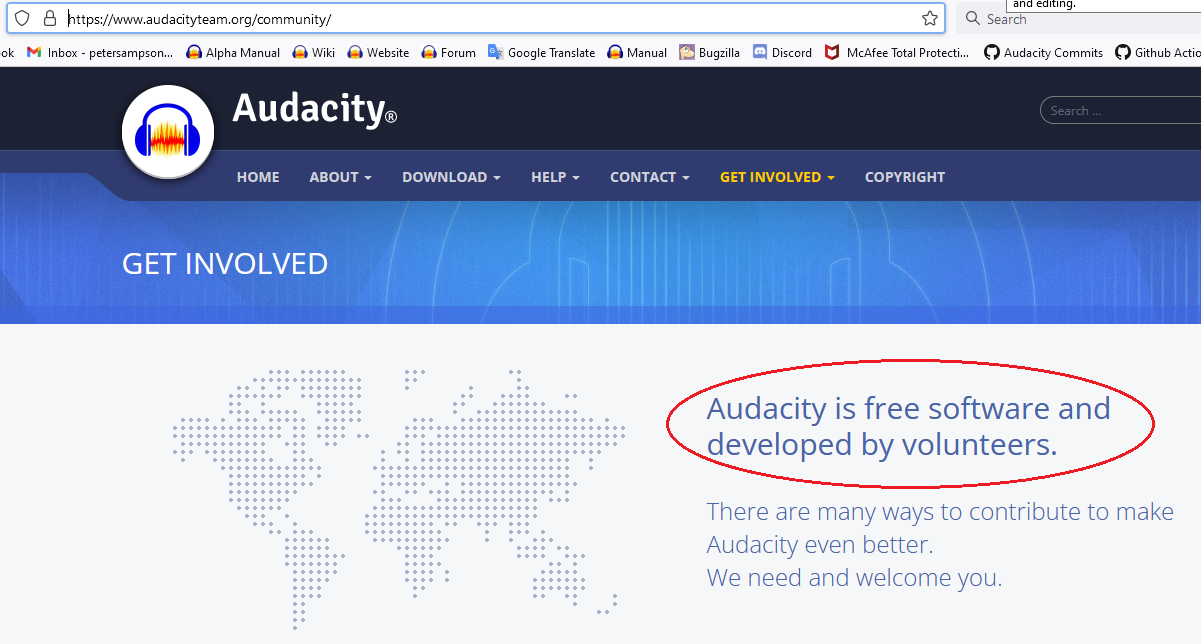Open the Discord bookmark
The height and width of the screenshot is (644, 1201).
click(x=782, y=52)
